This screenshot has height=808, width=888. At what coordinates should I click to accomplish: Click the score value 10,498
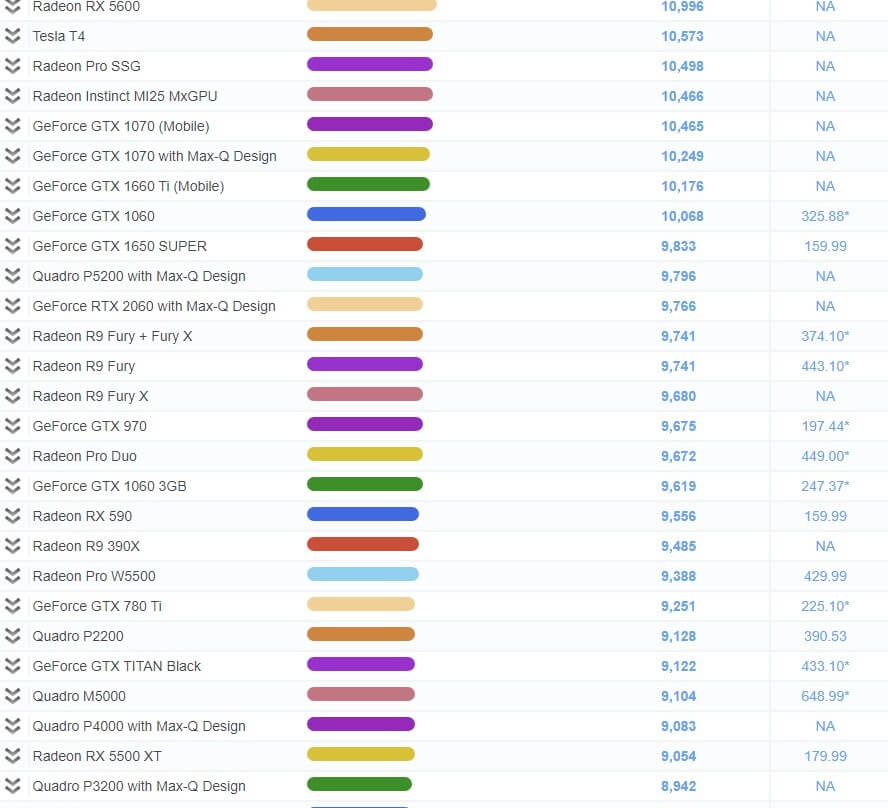(682, 66)
